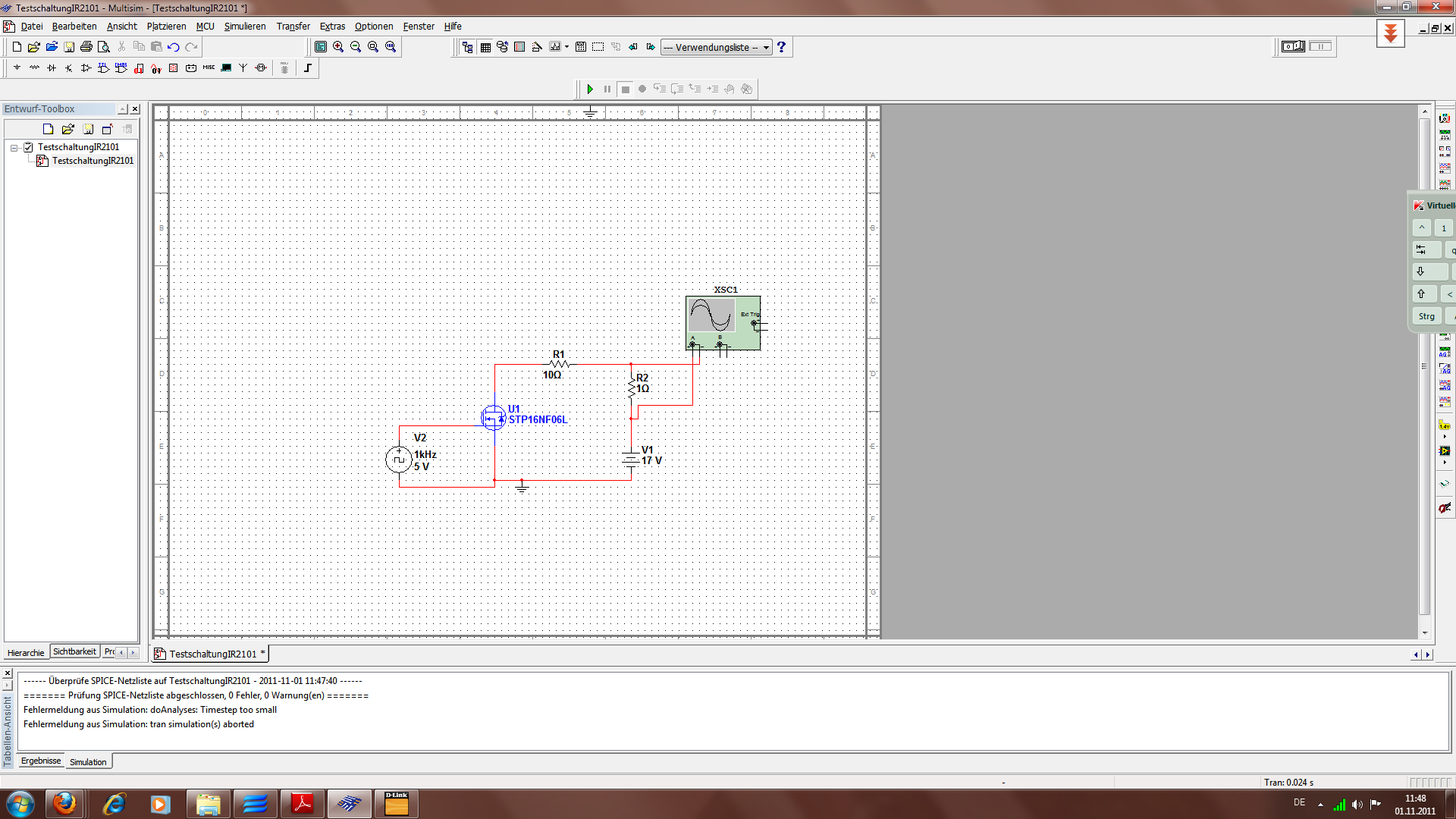This screenshot has width=1456, height=819.
Task: Click the undo arrow icon
Action: point(174,47)
